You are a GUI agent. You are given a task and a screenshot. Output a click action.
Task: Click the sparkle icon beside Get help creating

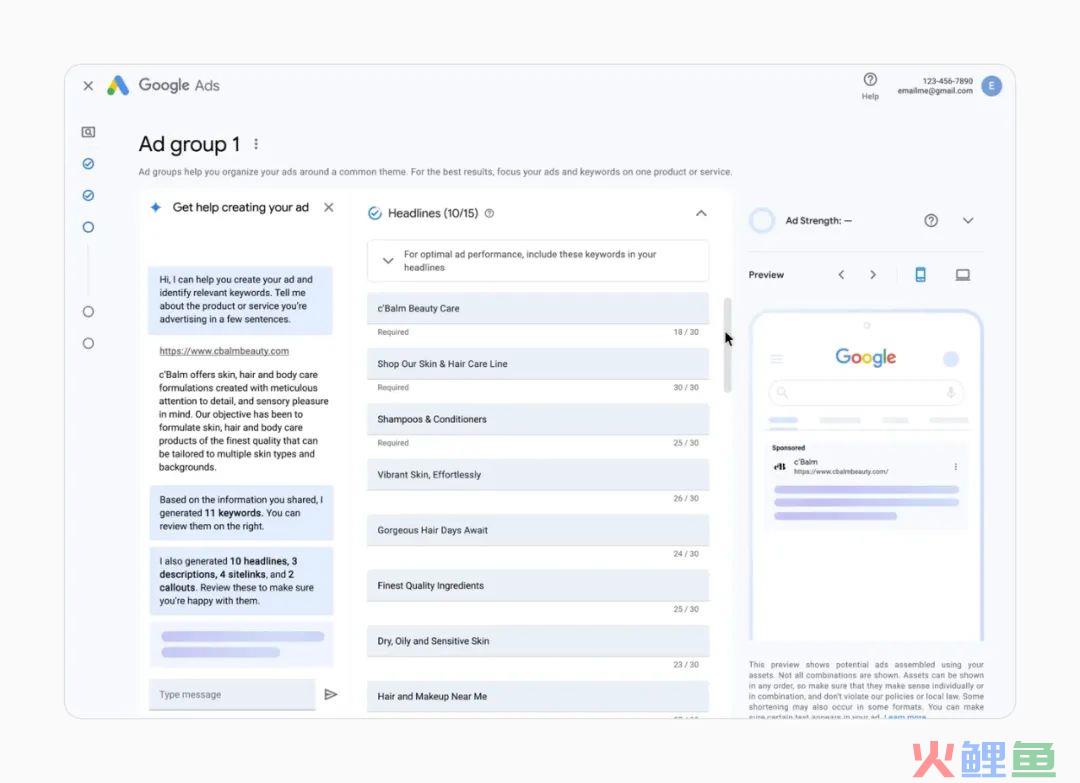pos(156,207)
